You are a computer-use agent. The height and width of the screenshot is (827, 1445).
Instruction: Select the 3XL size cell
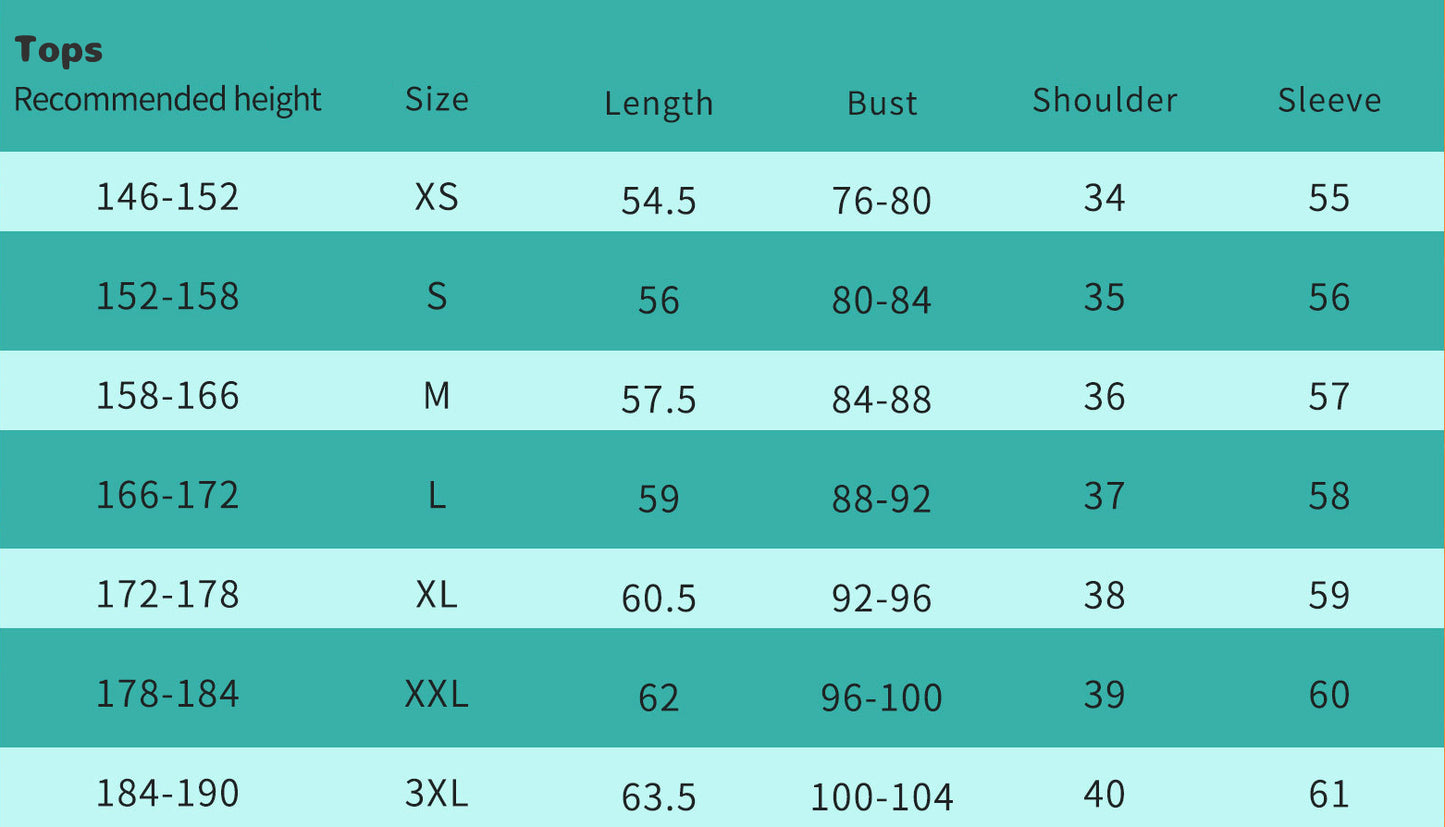click(x=436, y=793)
